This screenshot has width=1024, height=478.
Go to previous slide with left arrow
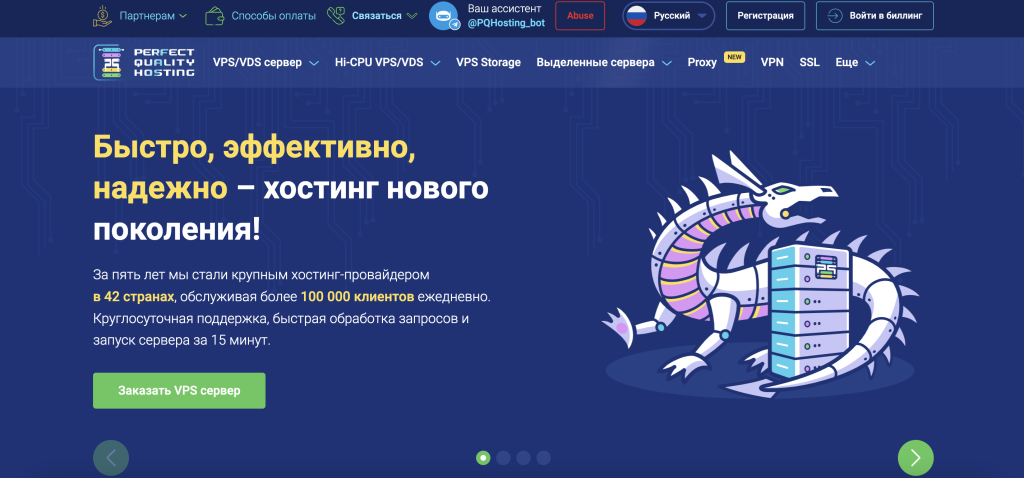(111, 457)
